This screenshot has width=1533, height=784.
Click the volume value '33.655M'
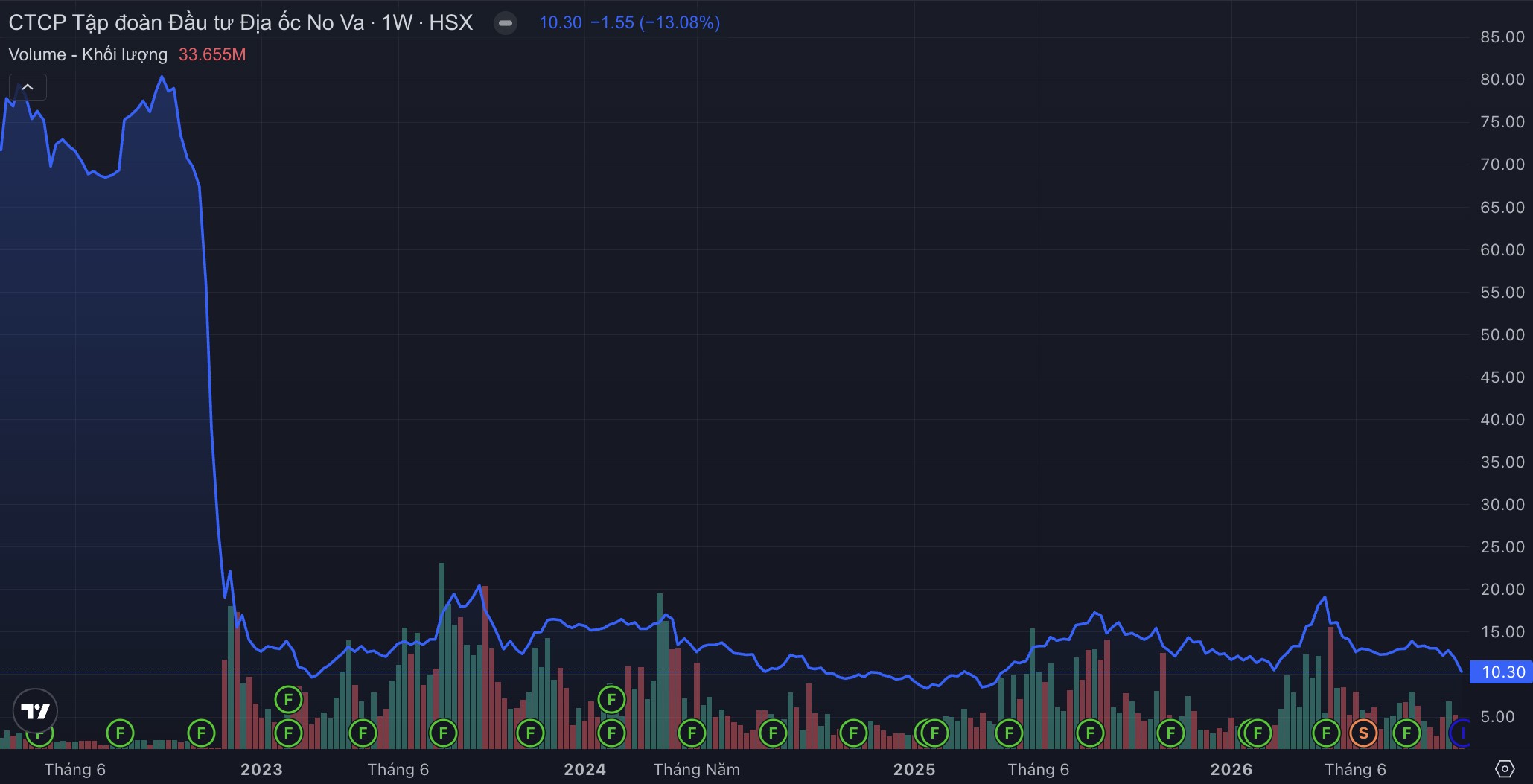[212, 54]
